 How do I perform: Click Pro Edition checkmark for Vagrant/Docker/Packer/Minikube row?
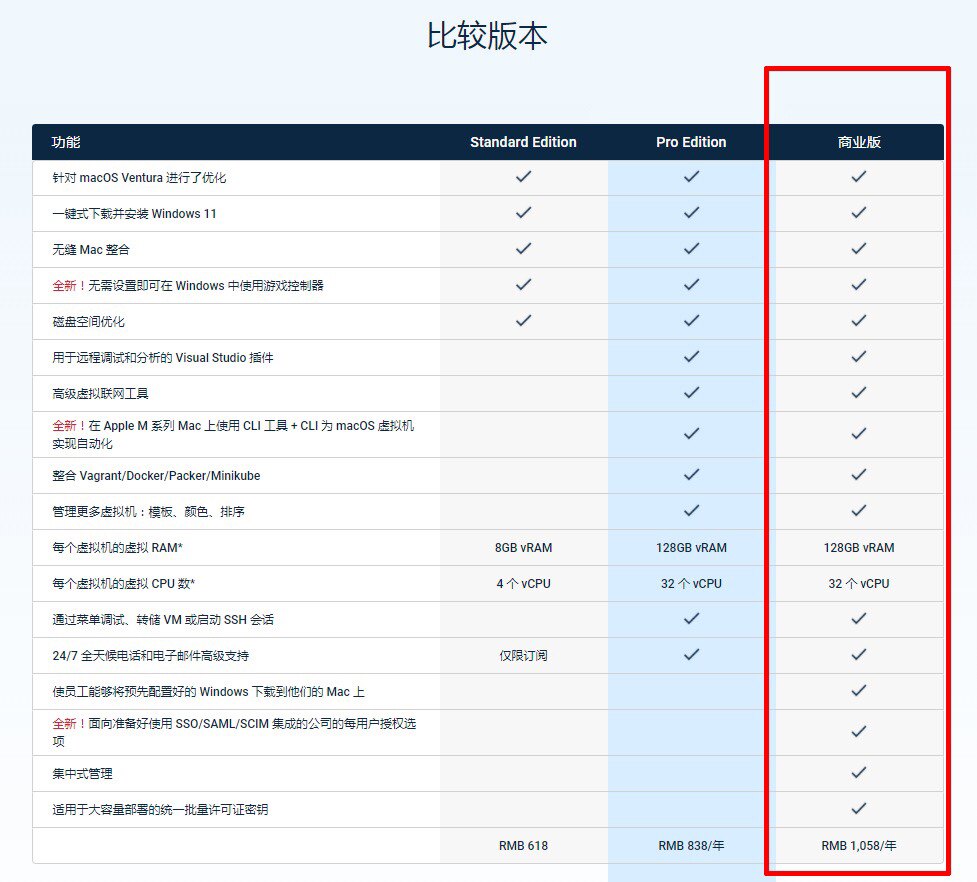(691, 475)
